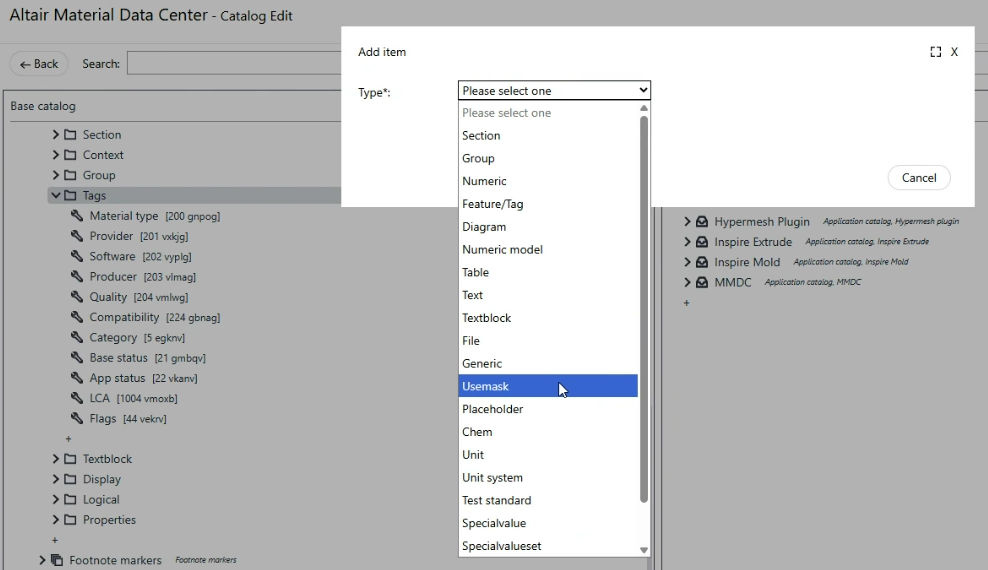Click the MMDC application catalog icon
988x570 pixels.
click(702, 282)
